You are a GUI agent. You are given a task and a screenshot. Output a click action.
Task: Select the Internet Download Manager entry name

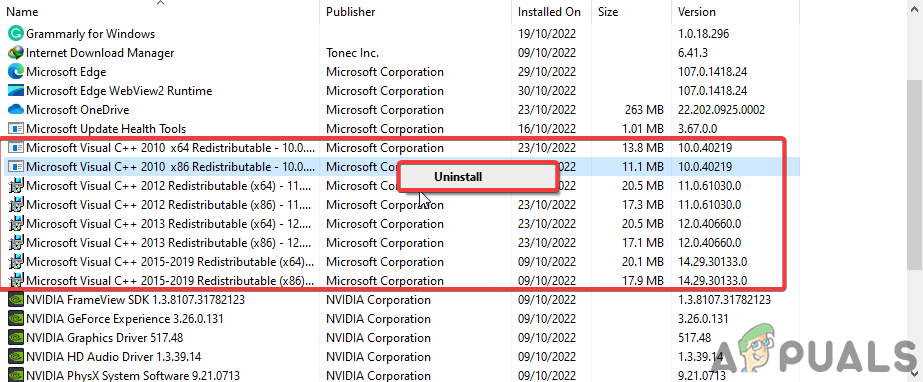(100, 52)
